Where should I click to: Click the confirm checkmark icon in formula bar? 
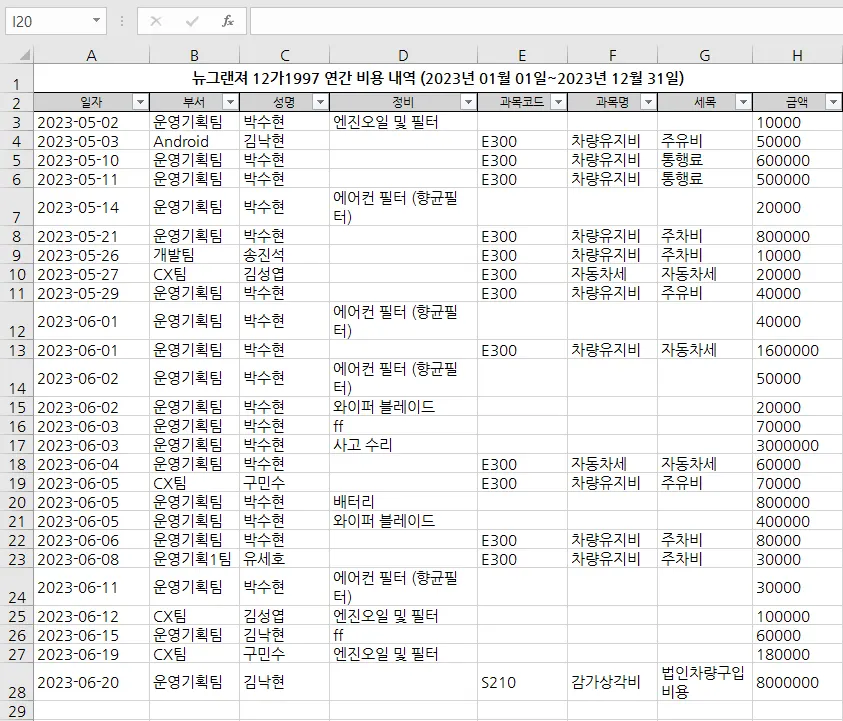coord(192,21)
